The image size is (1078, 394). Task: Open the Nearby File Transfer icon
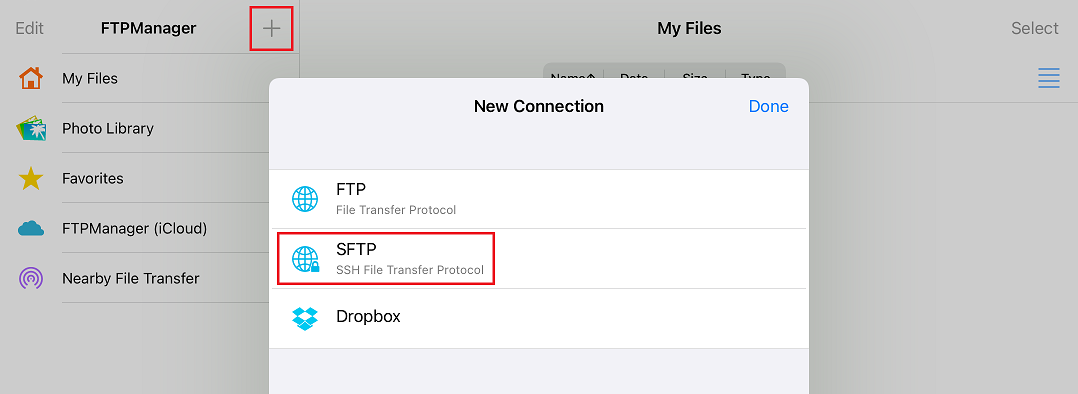31,278
